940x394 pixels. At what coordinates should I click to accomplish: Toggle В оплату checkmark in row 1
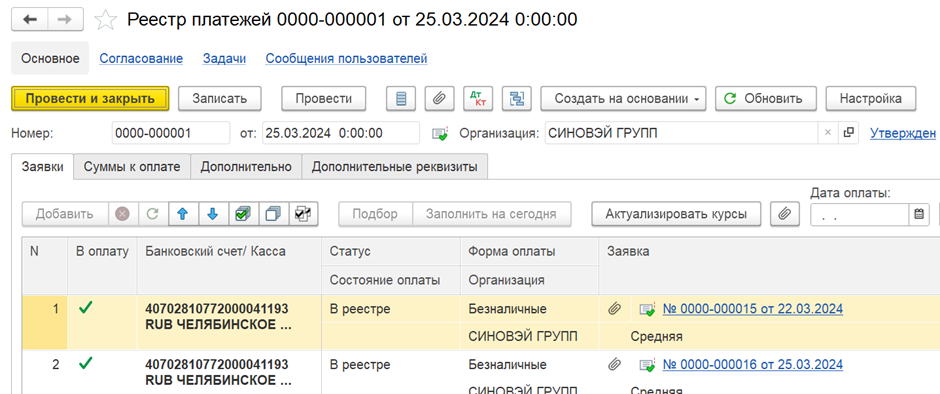click(87, 308)
